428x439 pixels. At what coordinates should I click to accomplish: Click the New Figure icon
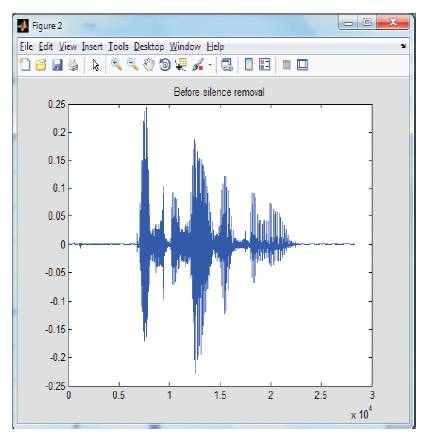[x=25, y=65]
